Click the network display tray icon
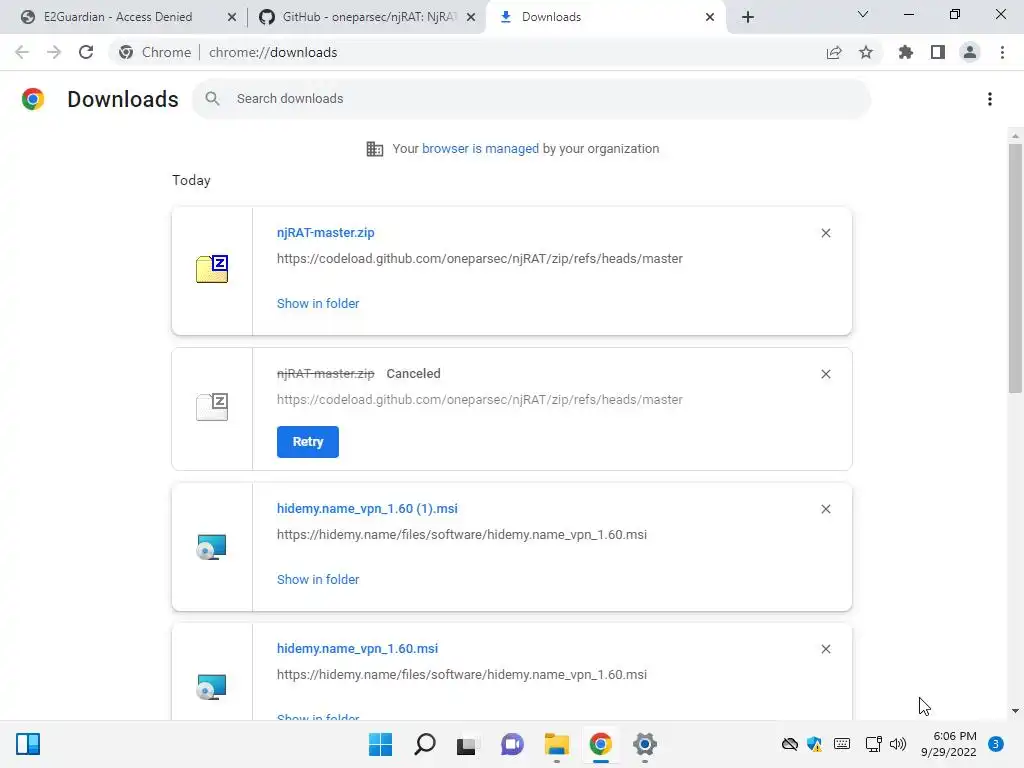The image size is (1024, 768). tap(873, 744)
